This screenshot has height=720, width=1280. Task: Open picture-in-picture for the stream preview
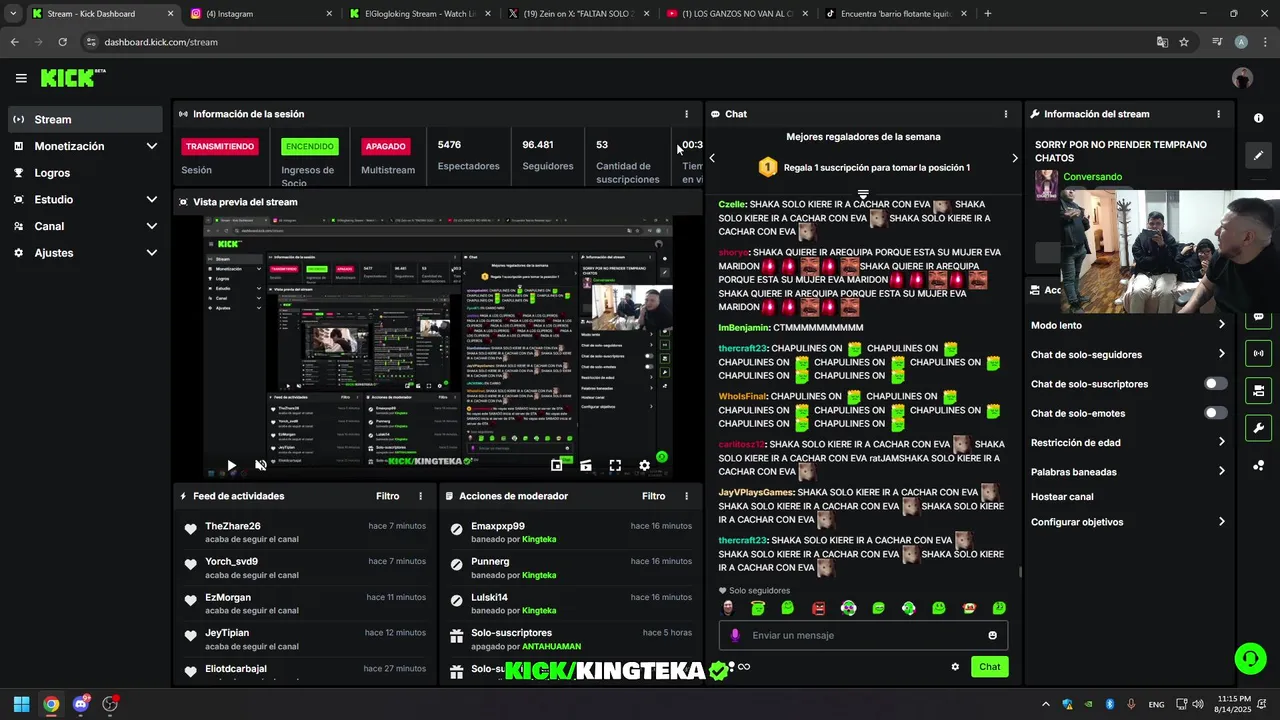(557, 465)
